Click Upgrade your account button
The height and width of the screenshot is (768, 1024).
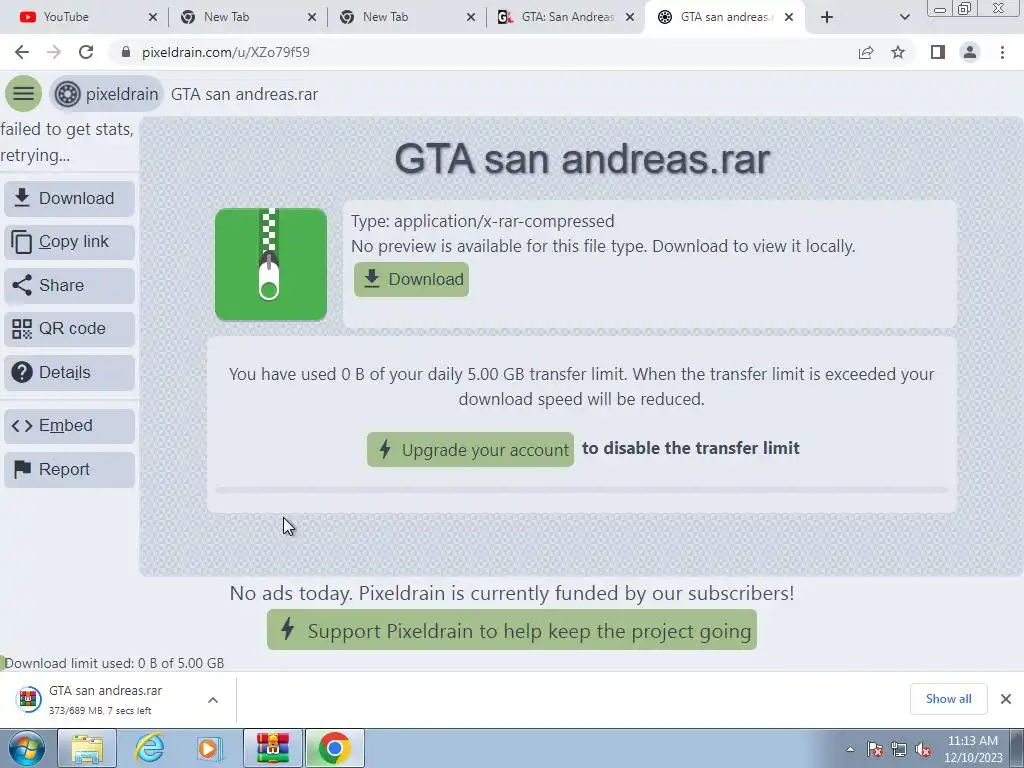(470, 449)
